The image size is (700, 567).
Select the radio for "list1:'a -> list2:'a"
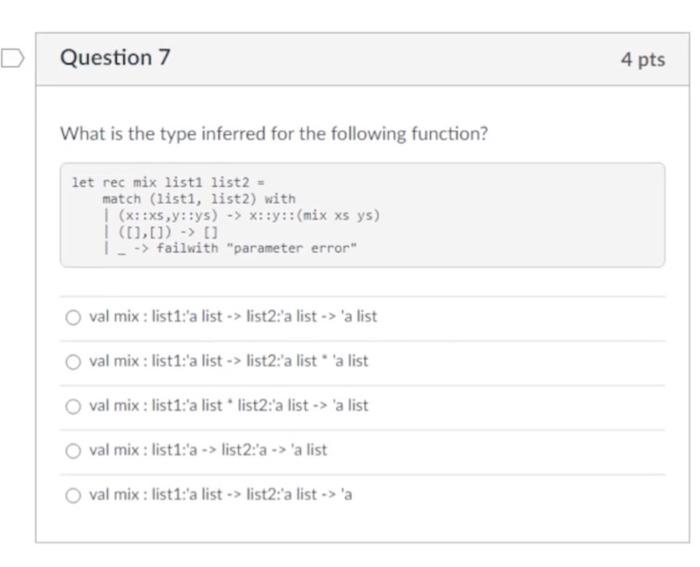coord(72,450)
